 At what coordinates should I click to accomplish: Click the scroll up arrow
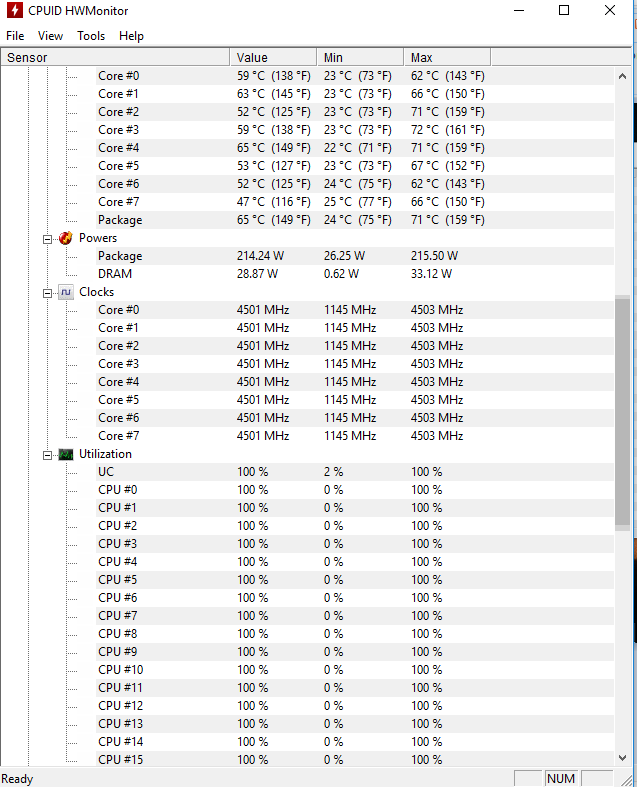pos(622,76)
